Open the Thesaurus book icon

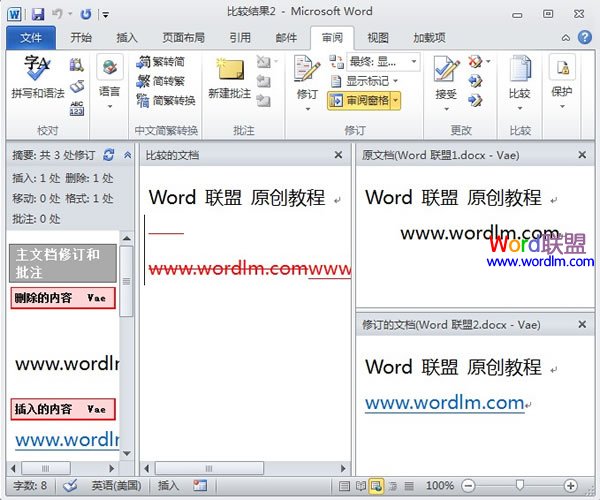point(77,87)
